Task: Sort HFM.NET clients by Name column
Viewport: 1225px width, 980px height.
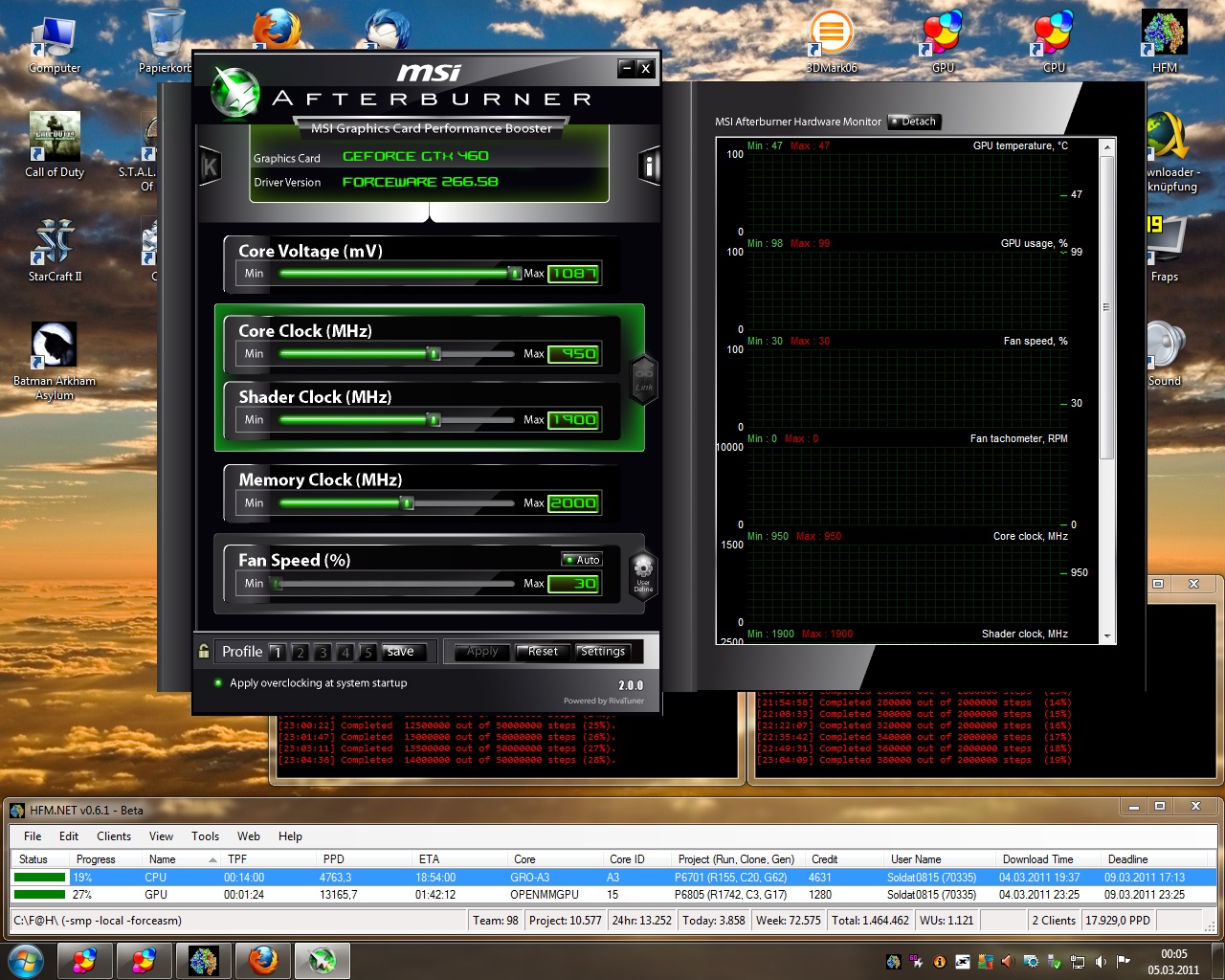Action: [183, 859]
